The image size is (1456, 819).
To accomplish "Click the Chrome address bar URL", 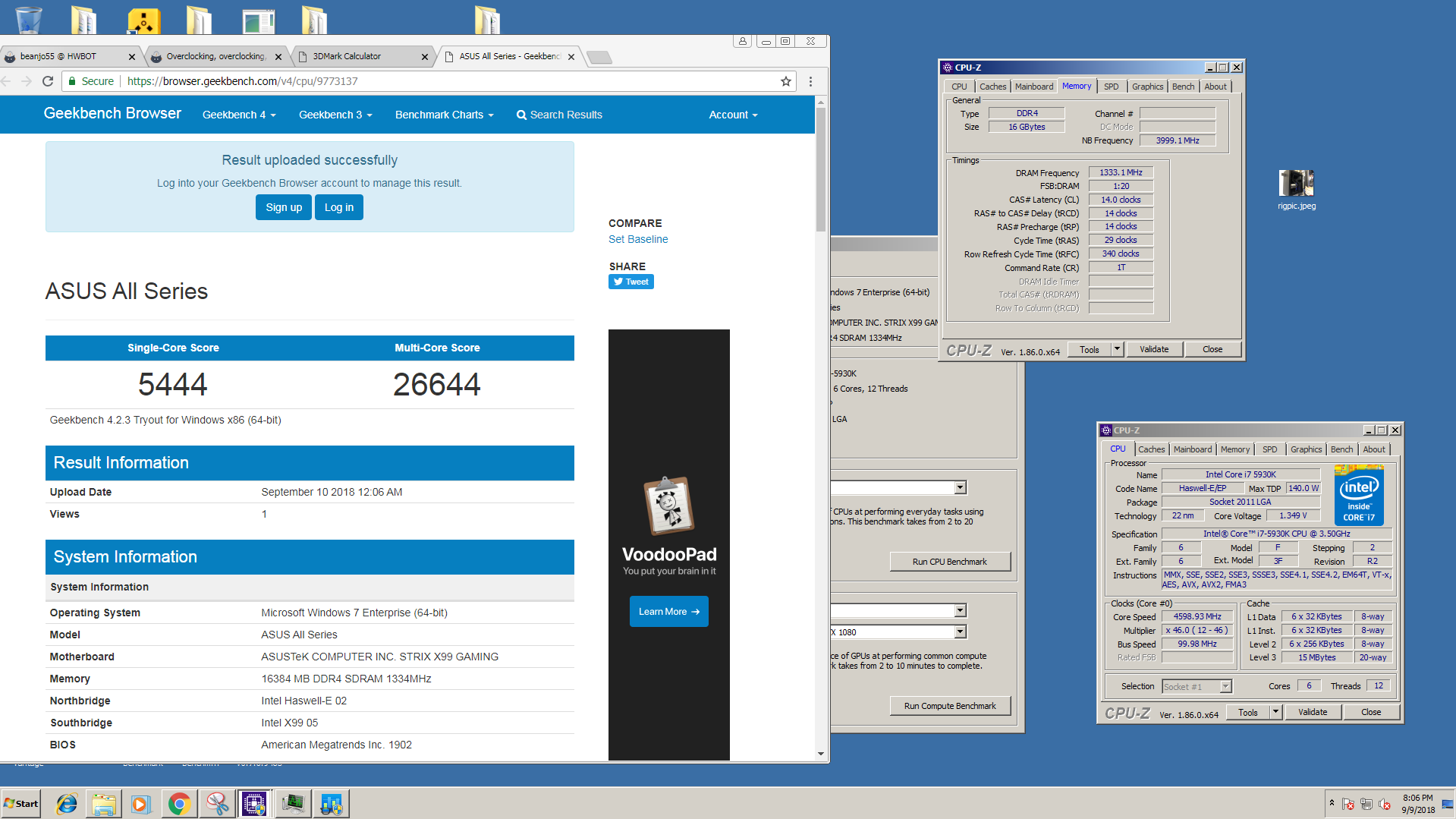I will pyautogui.click(x=242, y=81).
